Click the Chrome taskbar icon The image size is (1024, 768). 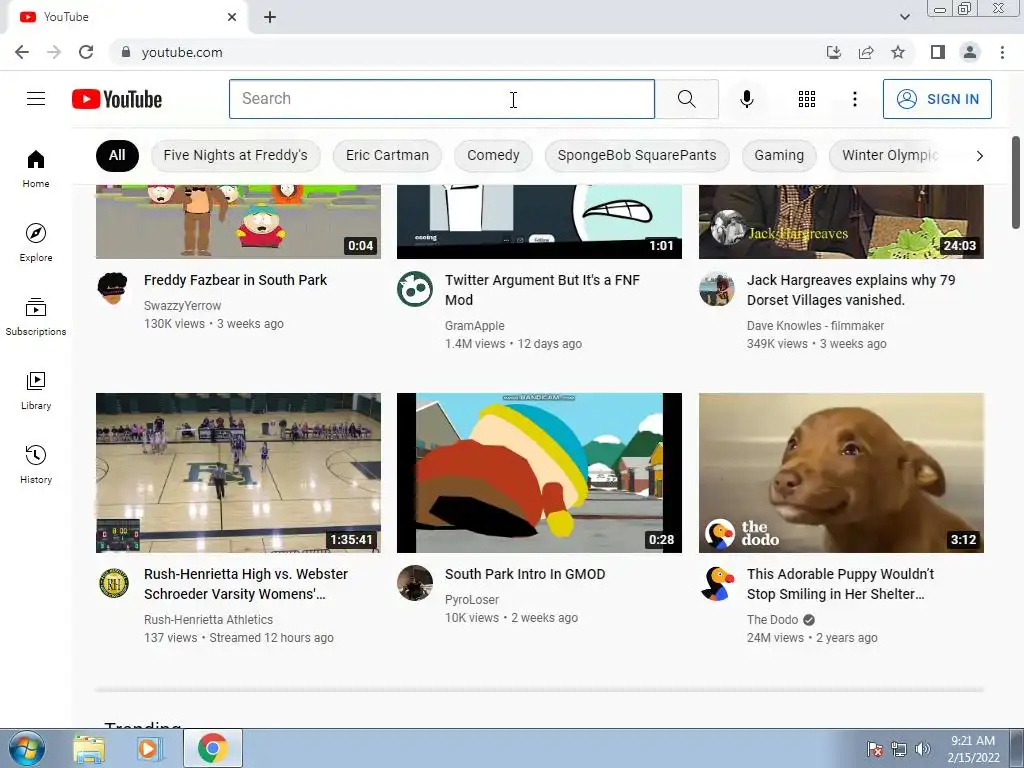[212, 748]
